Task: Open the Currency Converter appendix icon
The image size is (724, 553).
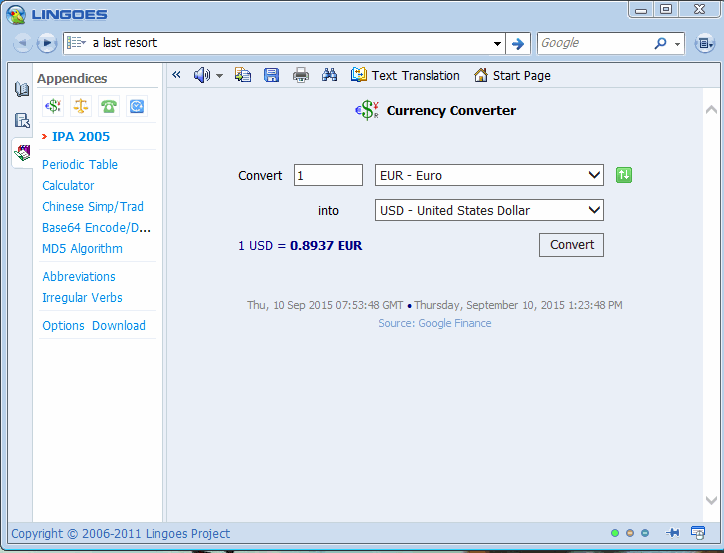Action: click(53, 106)
